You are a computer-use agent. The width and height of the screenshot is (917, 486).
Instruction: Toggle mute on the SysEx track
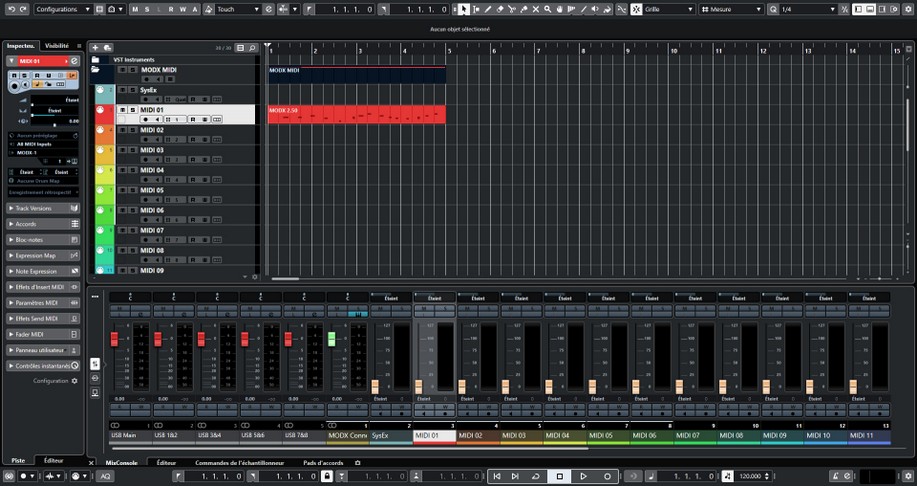click(x=122, y=90)
